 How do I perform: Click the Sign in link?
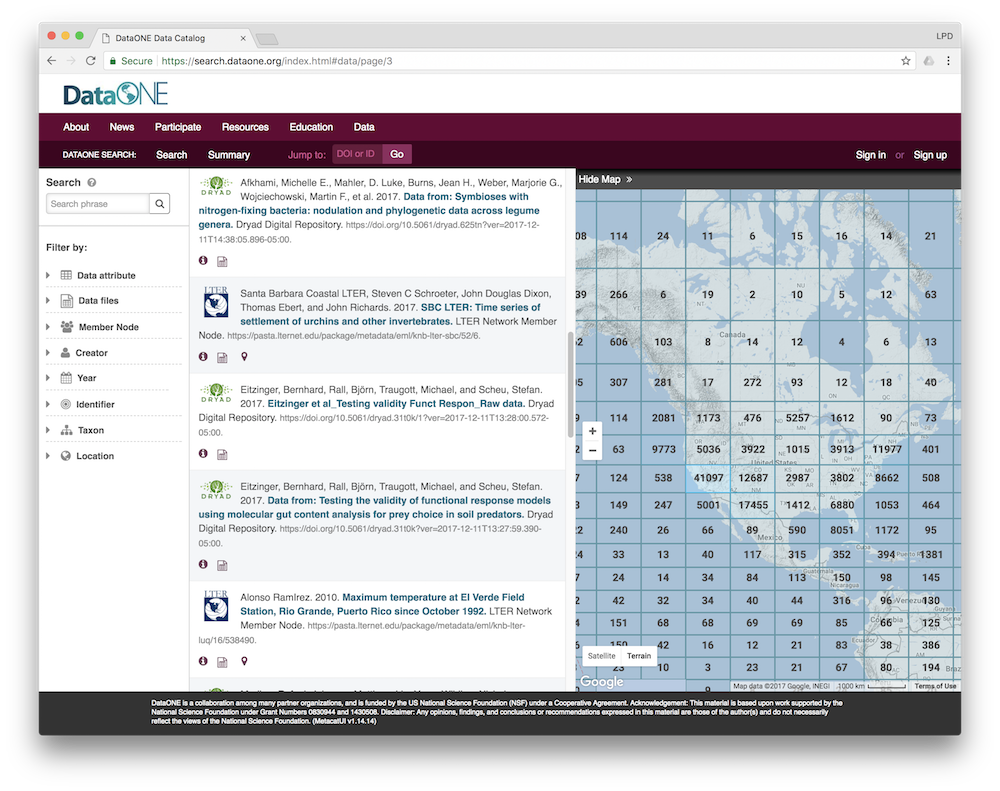point(870,155)
